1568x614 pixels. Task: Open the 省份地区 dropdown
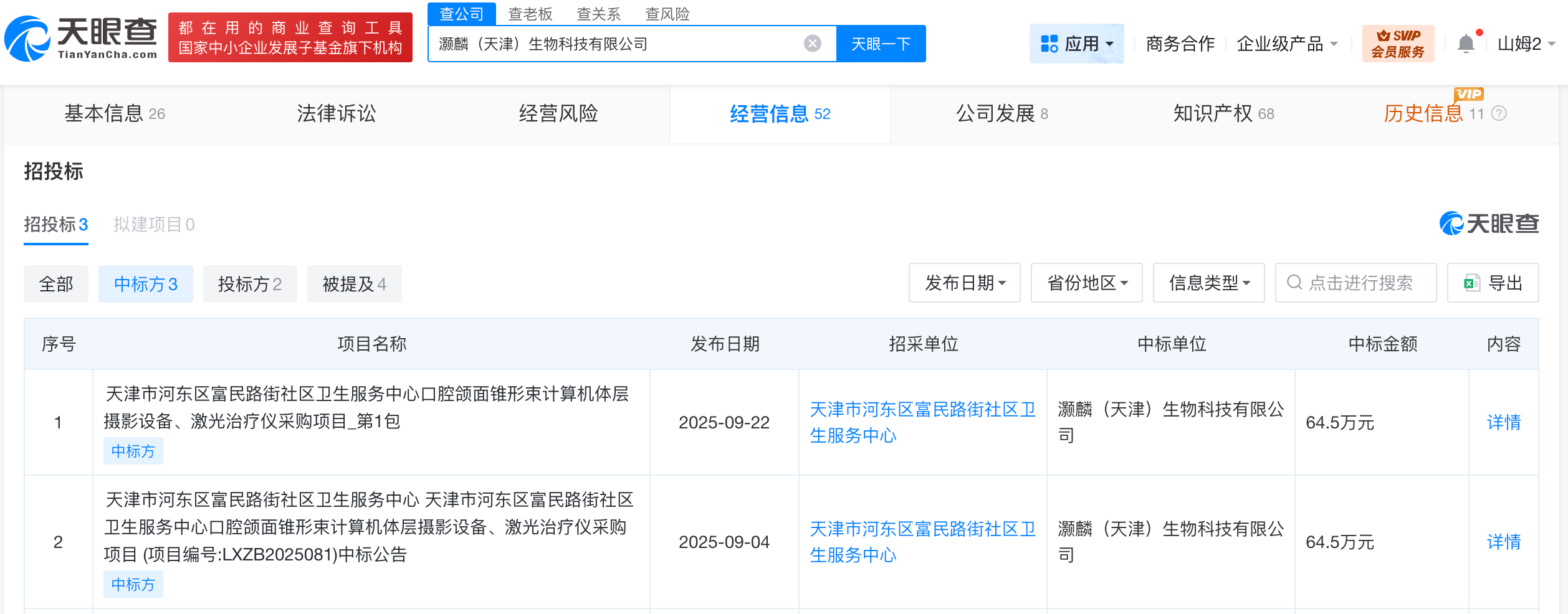(x=1086, y=283)
